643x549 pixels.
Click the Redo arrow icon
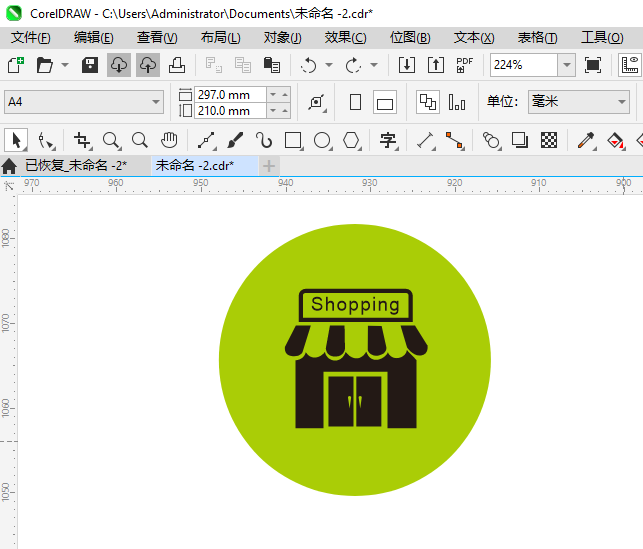353,65
